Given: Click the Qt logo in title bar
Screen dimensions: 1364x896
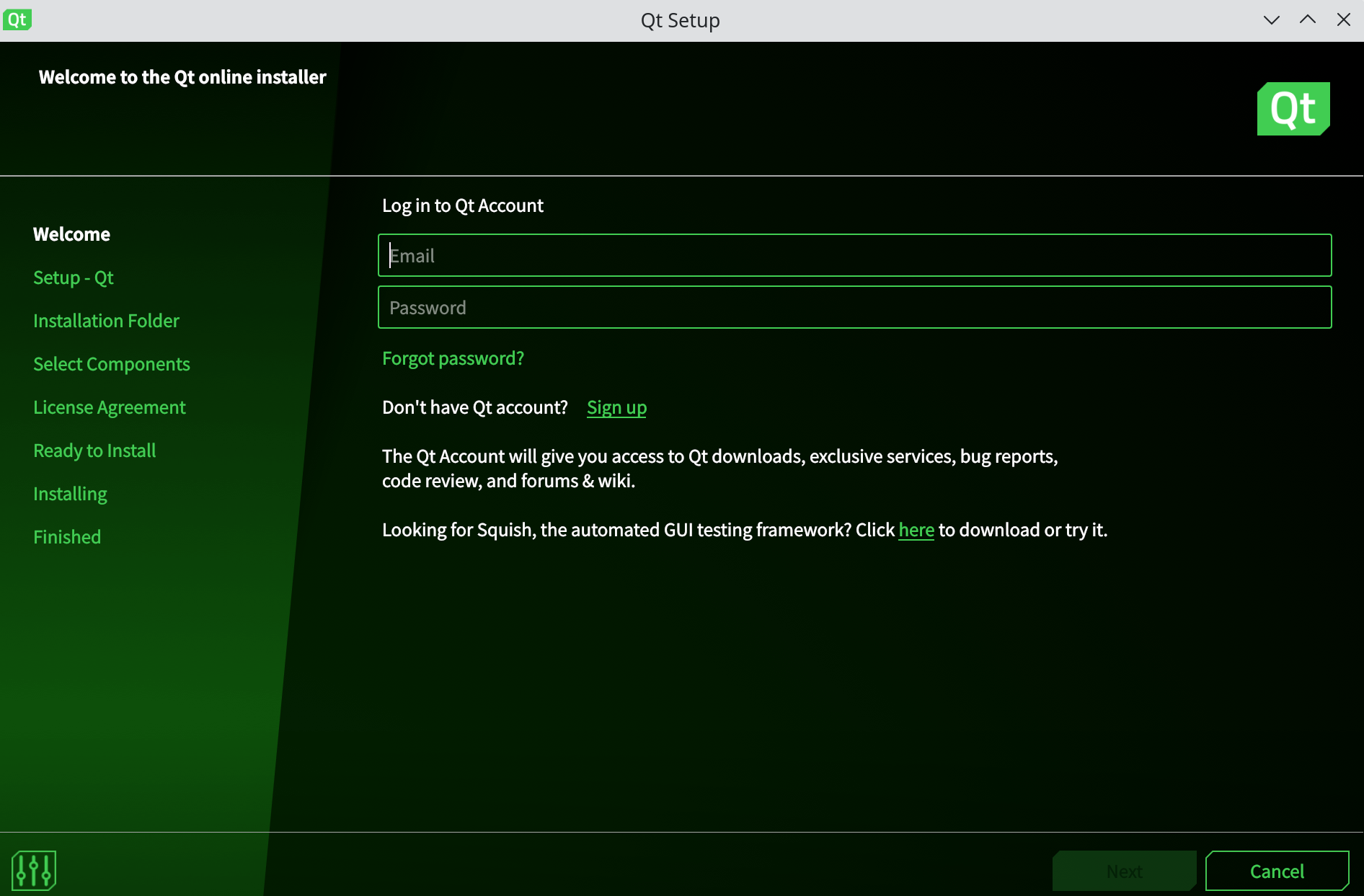Looking at the screenshot, I should pos(17,19).
